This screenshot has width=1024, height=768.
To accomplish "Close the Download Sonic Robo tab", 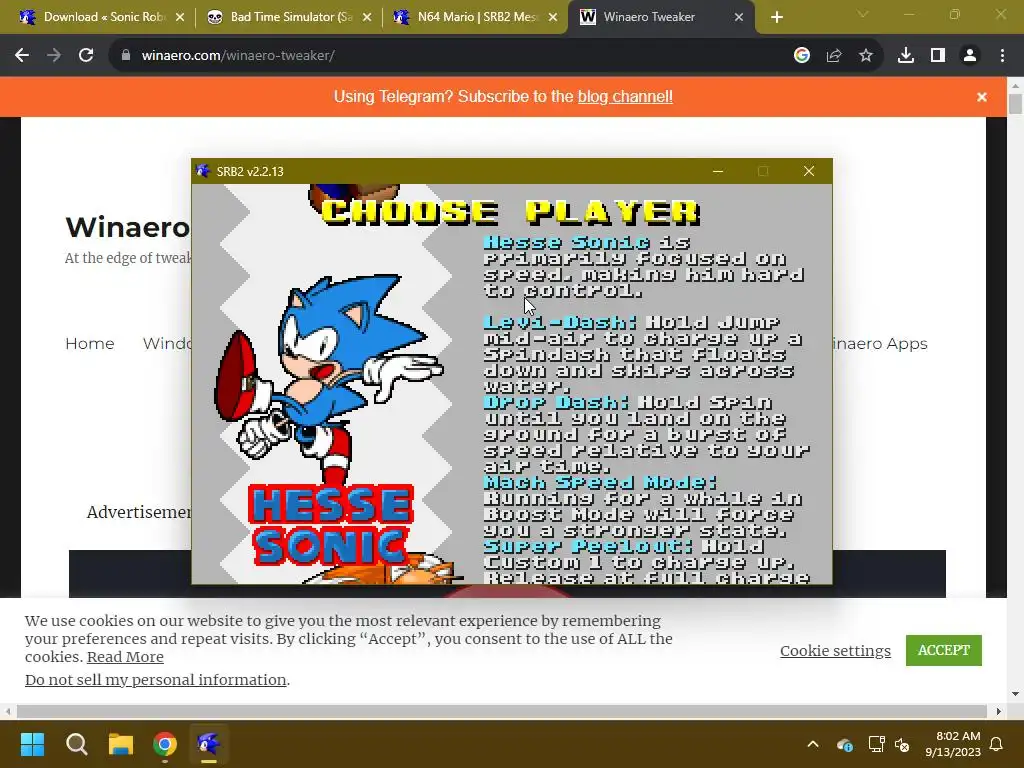I will (180, 18).
